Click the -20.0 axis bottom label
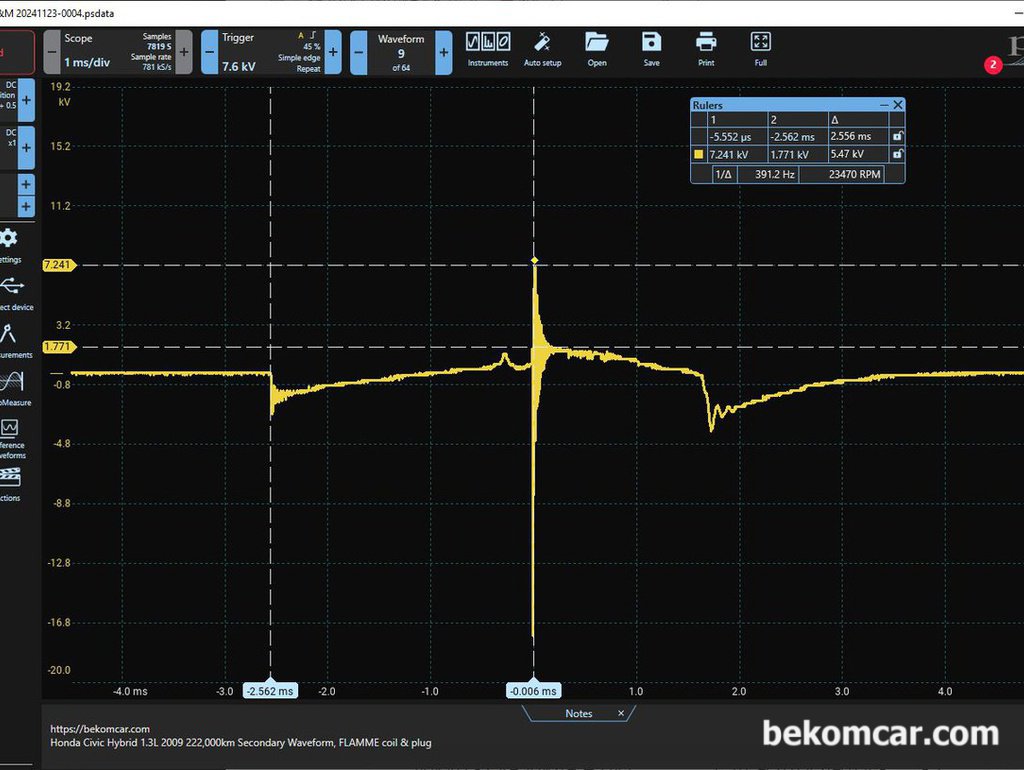Viewport: 1024px width, 770px height. pos(59,670)
